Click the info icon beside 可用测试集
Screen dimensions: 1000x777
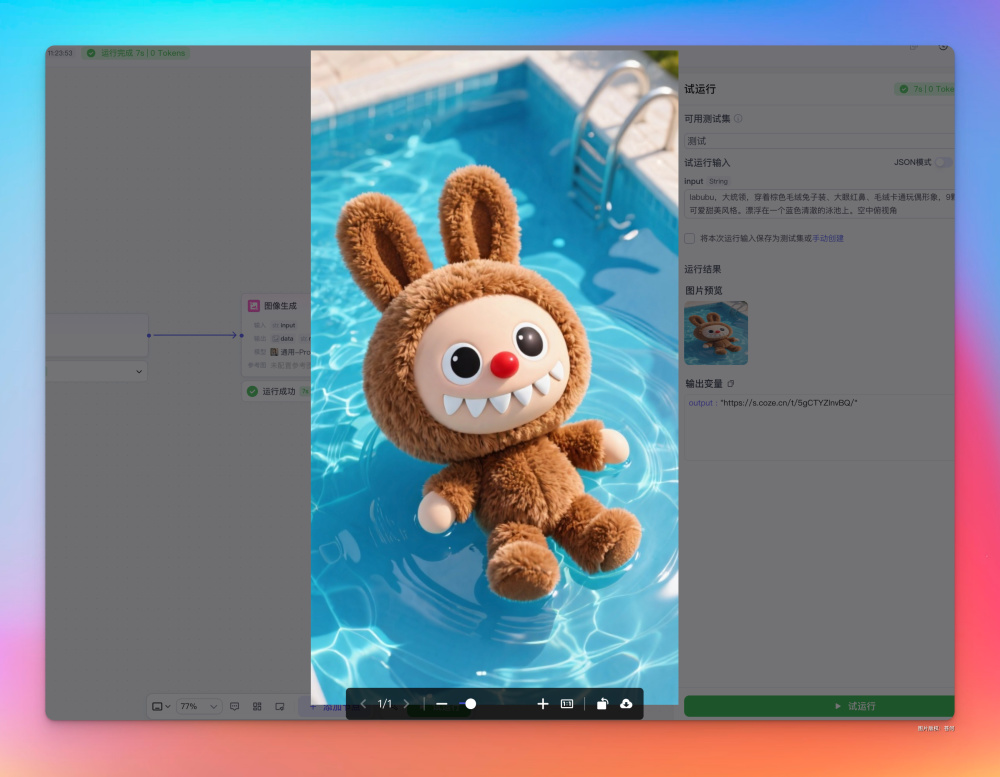pyautogui.click(x=738, y=119)
